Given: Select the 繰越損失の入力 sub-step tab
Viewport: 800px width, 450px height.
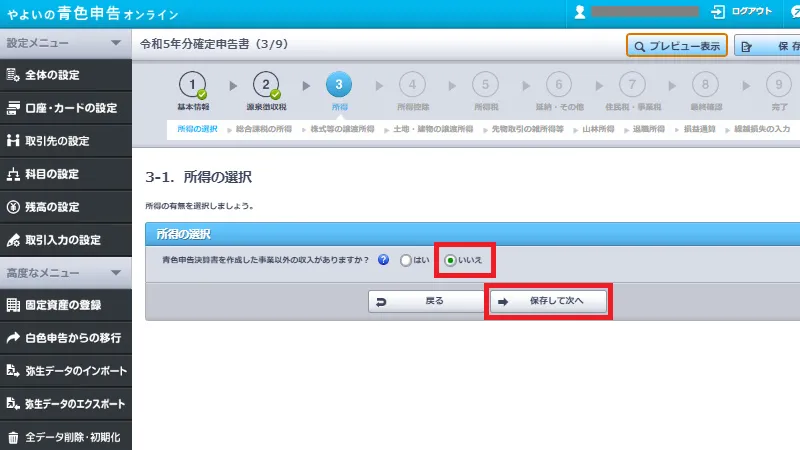Looking at the screenshot, I should 762,129.
